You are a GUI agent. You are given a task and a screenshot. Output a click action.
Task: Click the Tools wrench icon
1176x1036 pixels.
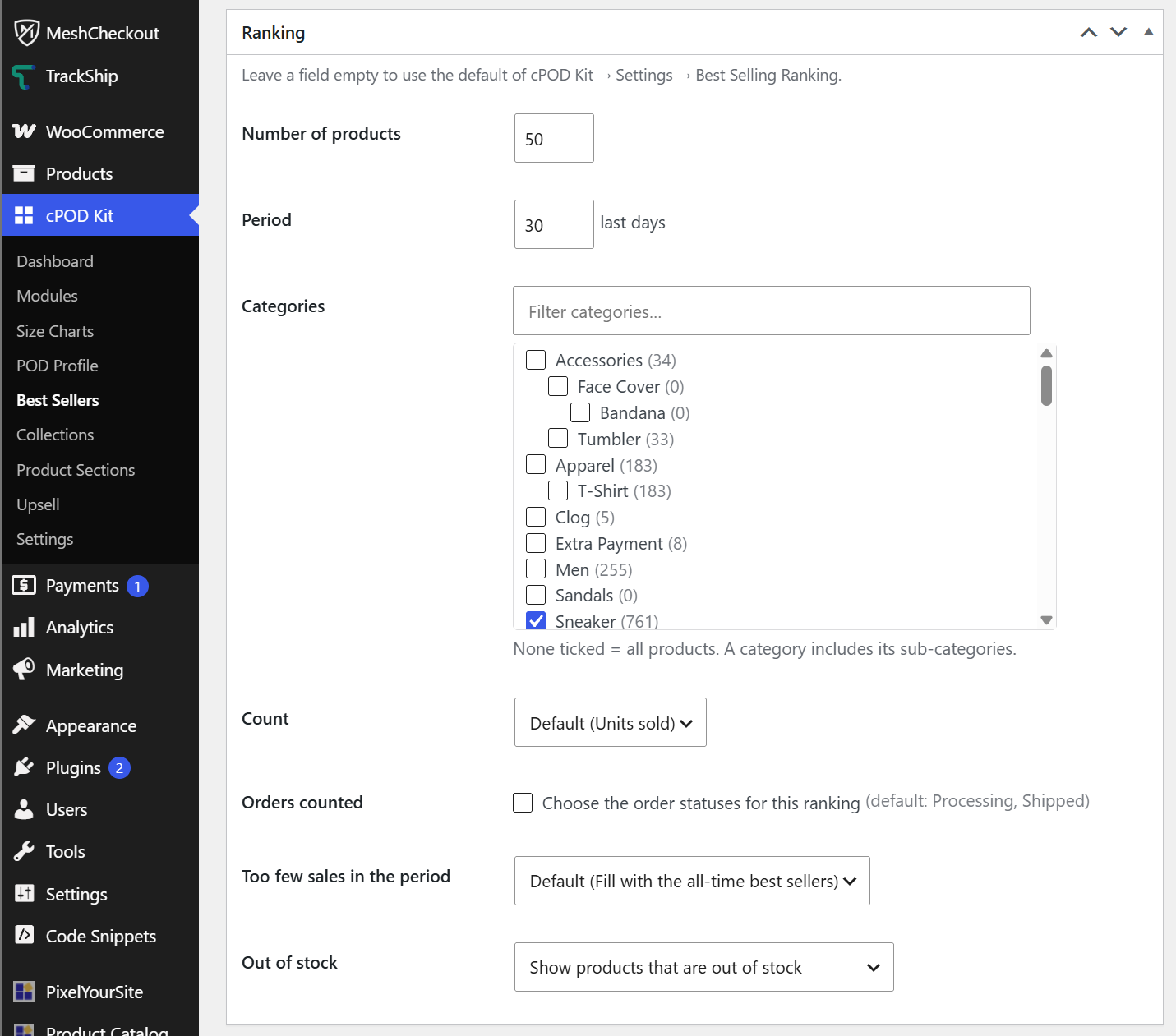[x=24, y=851]
